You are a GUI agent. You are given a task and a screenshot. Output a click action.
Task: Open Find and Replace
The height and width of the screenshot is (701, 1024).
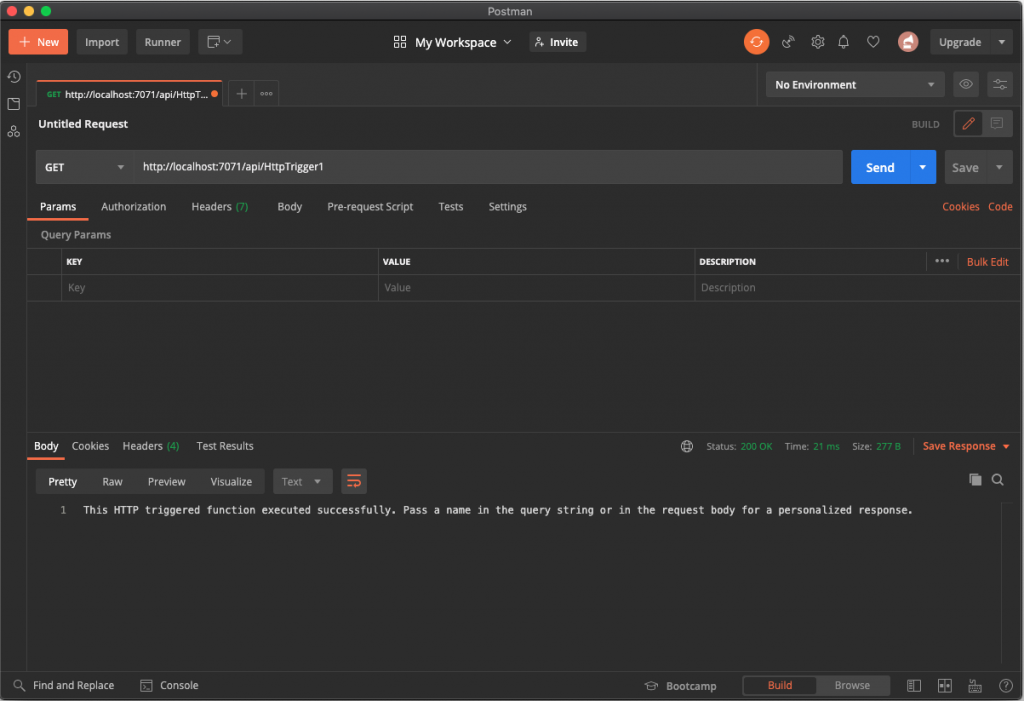tap(64, 685)
